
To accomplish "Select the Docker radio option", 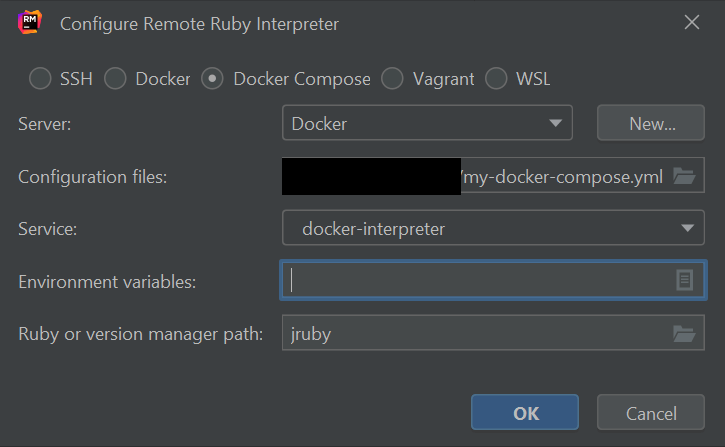I will [x=116, y=78].
